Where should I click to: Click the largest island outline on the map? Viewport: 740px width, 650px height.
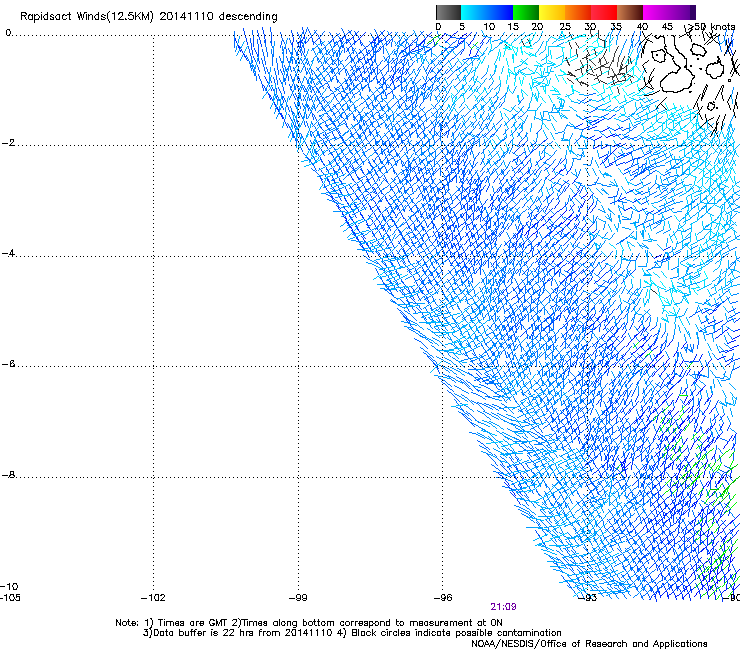674,66
